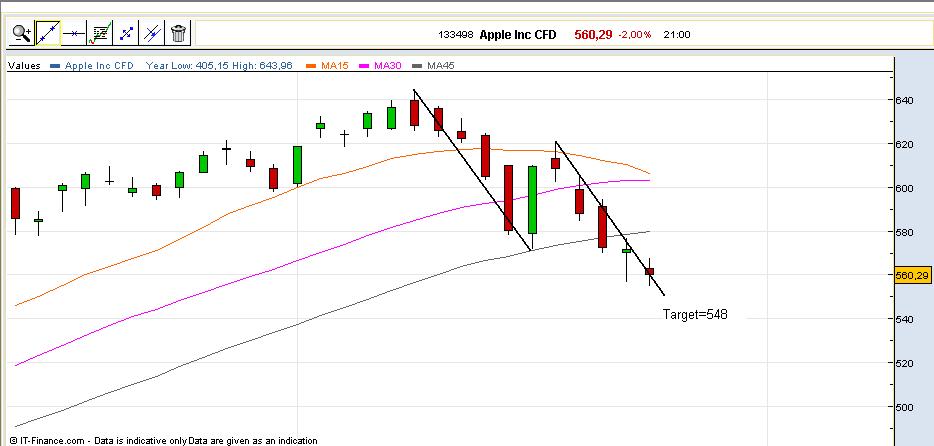
Task: Click the orange MA15 color swatch
Action: click(311, 66)
